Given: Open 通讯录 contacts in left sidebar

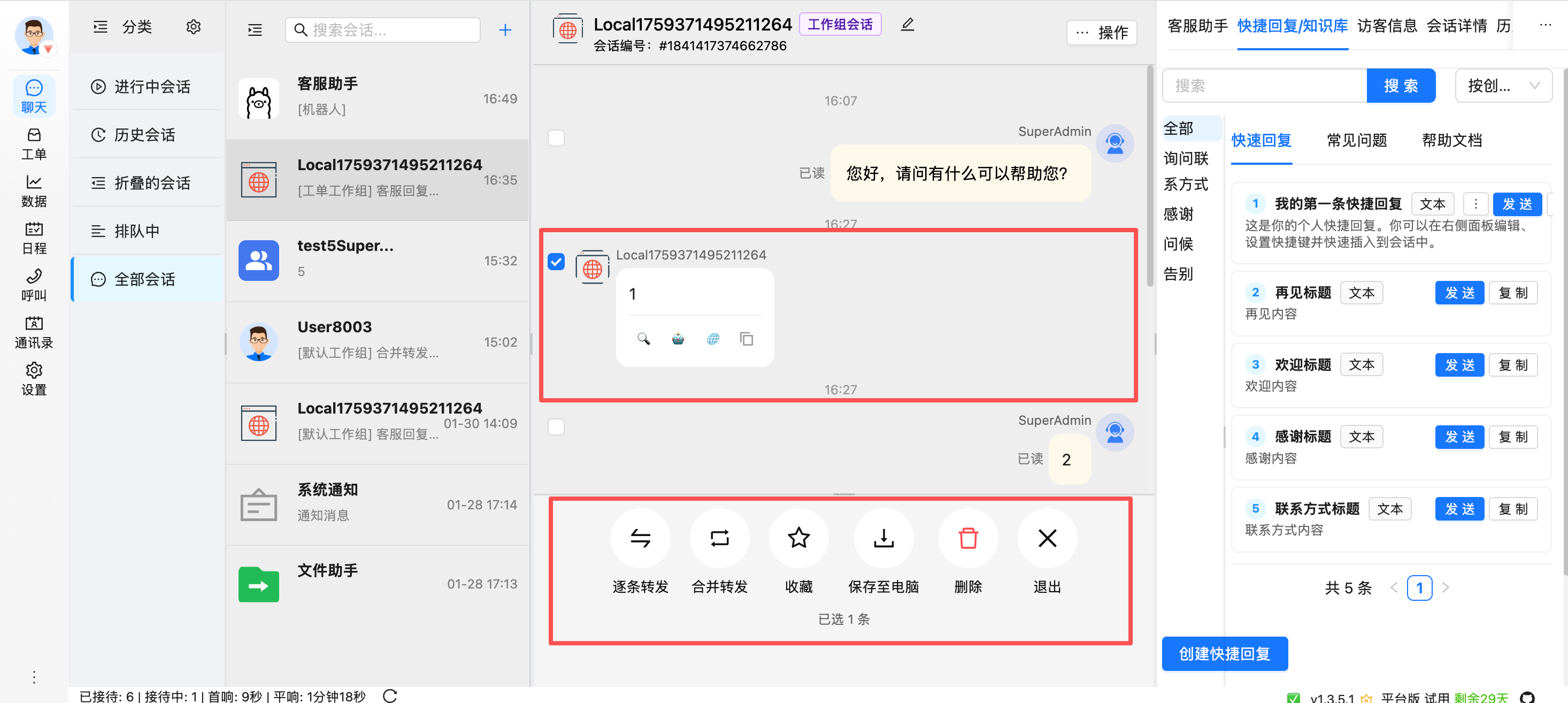Looking at the screenshot, I should (34, 332).
